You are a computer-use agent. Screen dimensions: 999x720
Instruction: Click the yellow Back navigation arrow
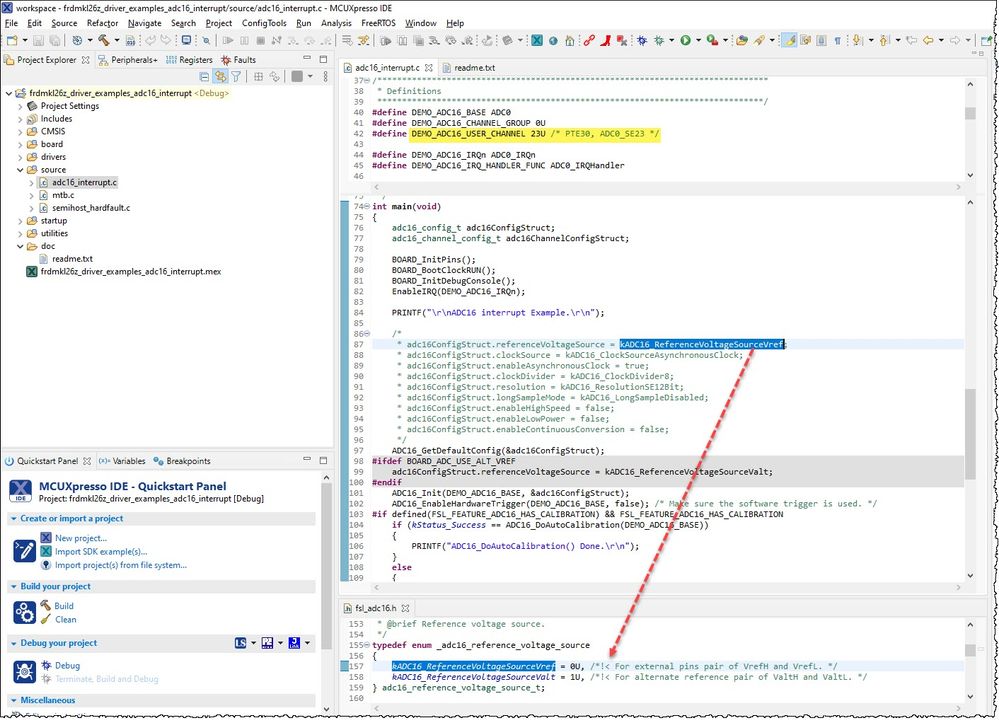pyautogui.click(x=928, y=40)
